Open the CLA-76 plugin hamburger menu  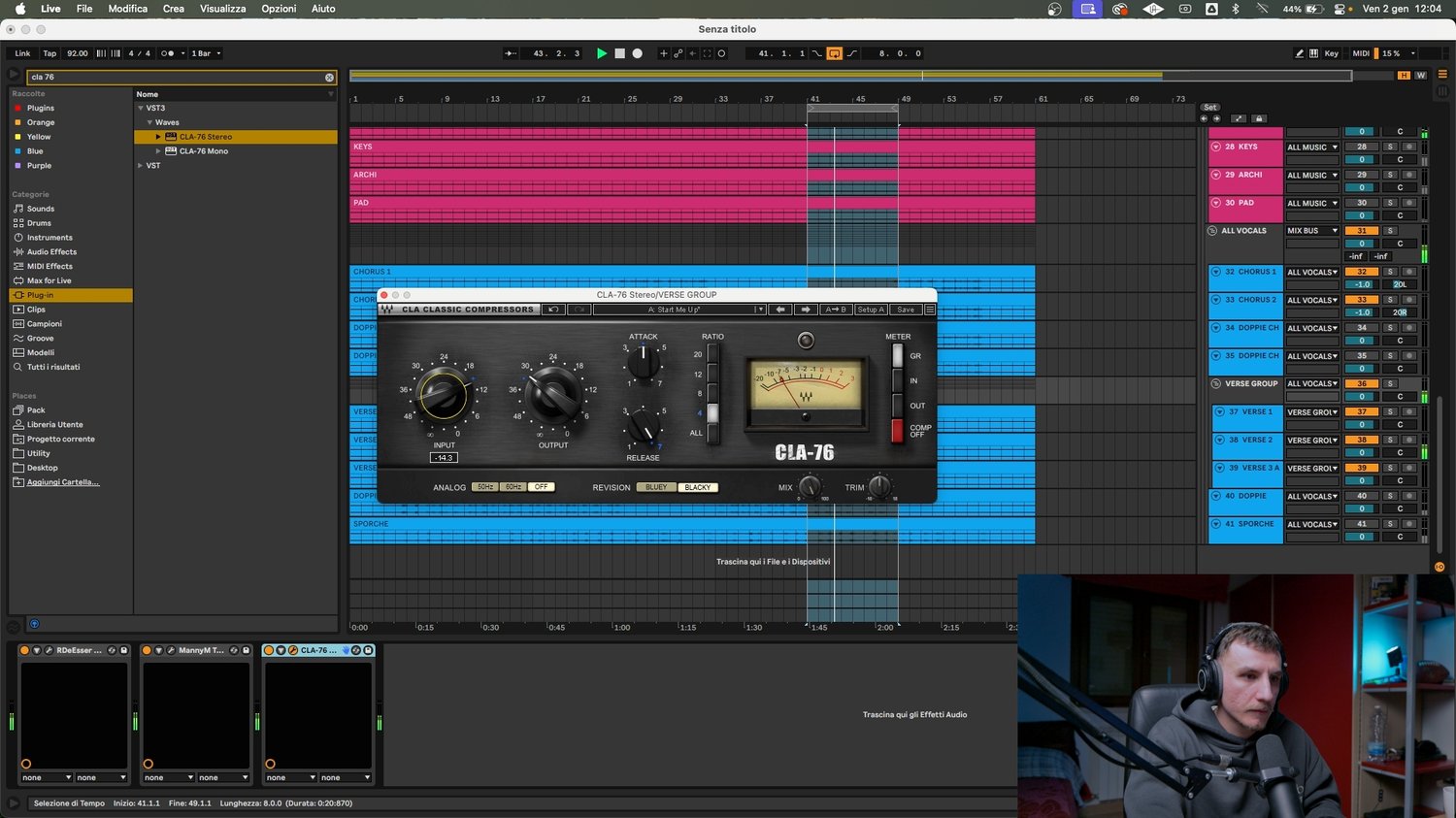[929, 310]
